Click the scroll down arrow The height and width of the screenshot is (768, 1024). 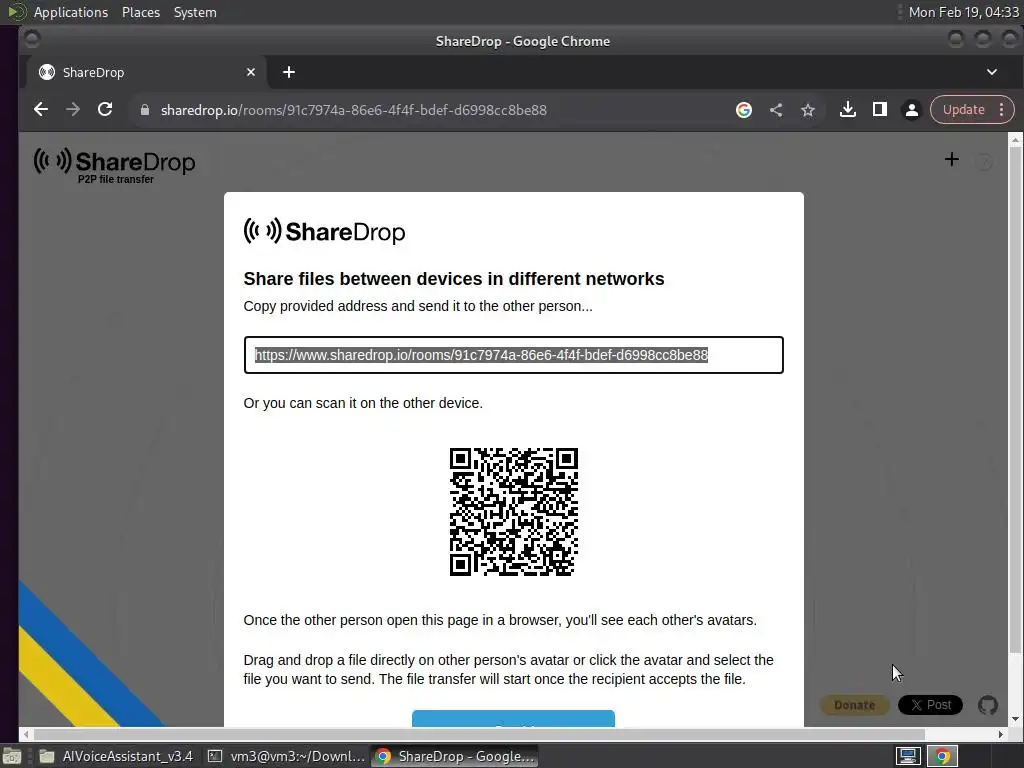pos(1015,720)
